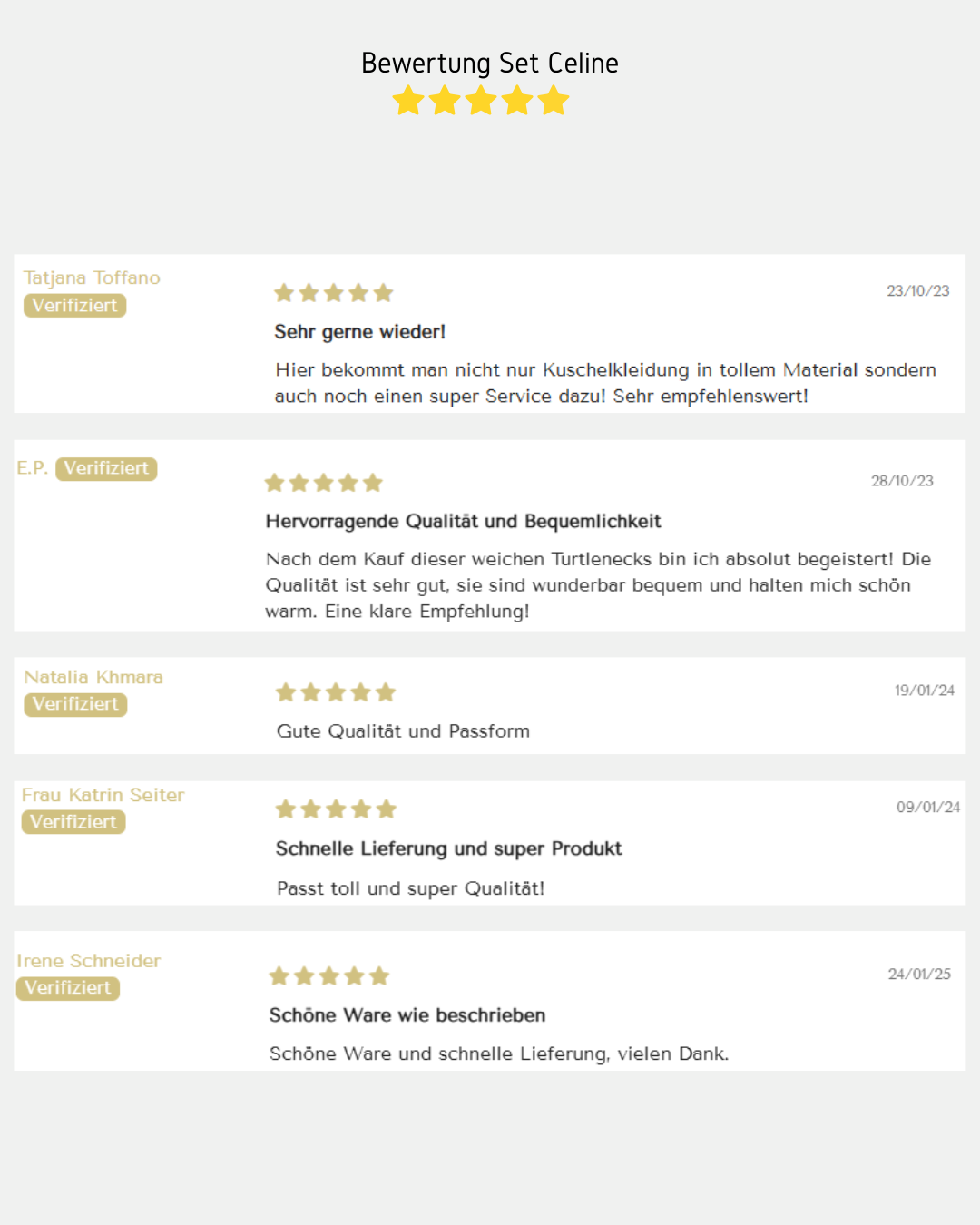This screenshot has width=980, height=1225.
Task: Click Frau Katrin Seiter's star rating
Action: pyautogui.click(x=336, y=808)
